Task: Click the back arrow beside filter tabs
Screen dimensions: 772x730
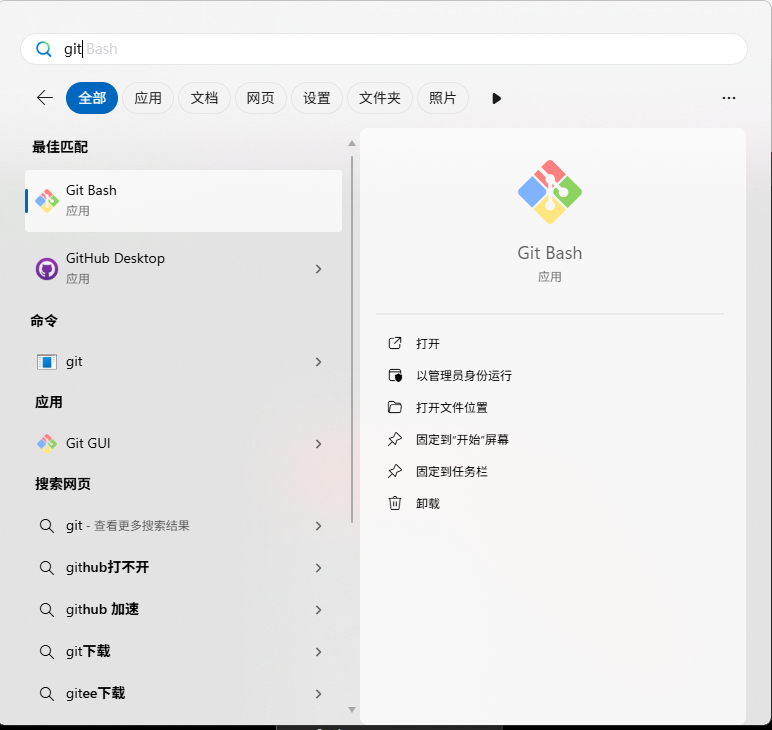Action: click(x=44, y=98)
